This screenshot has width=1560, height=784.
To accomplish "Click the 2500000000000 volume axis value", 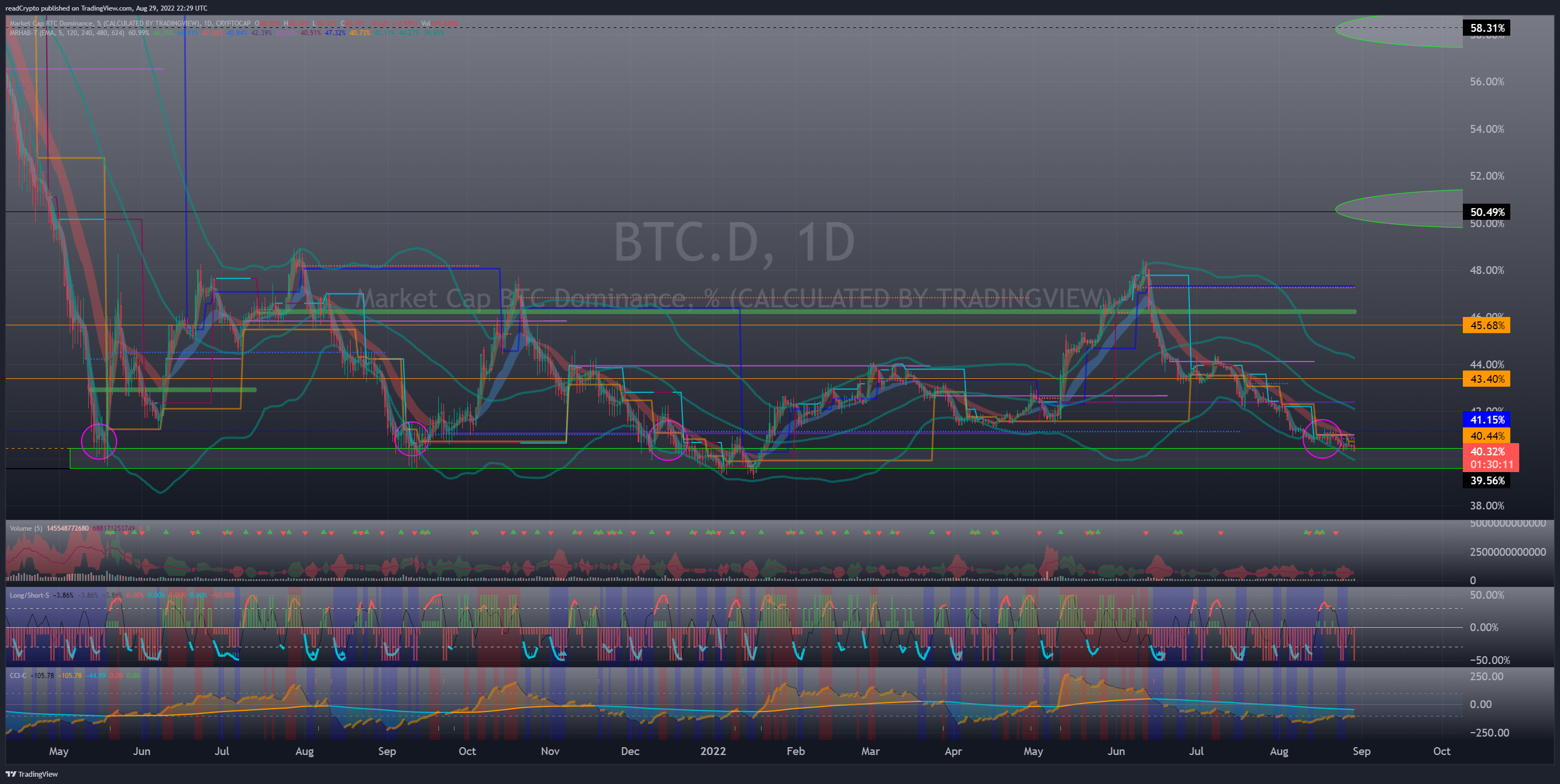I will click(1508, 552).
